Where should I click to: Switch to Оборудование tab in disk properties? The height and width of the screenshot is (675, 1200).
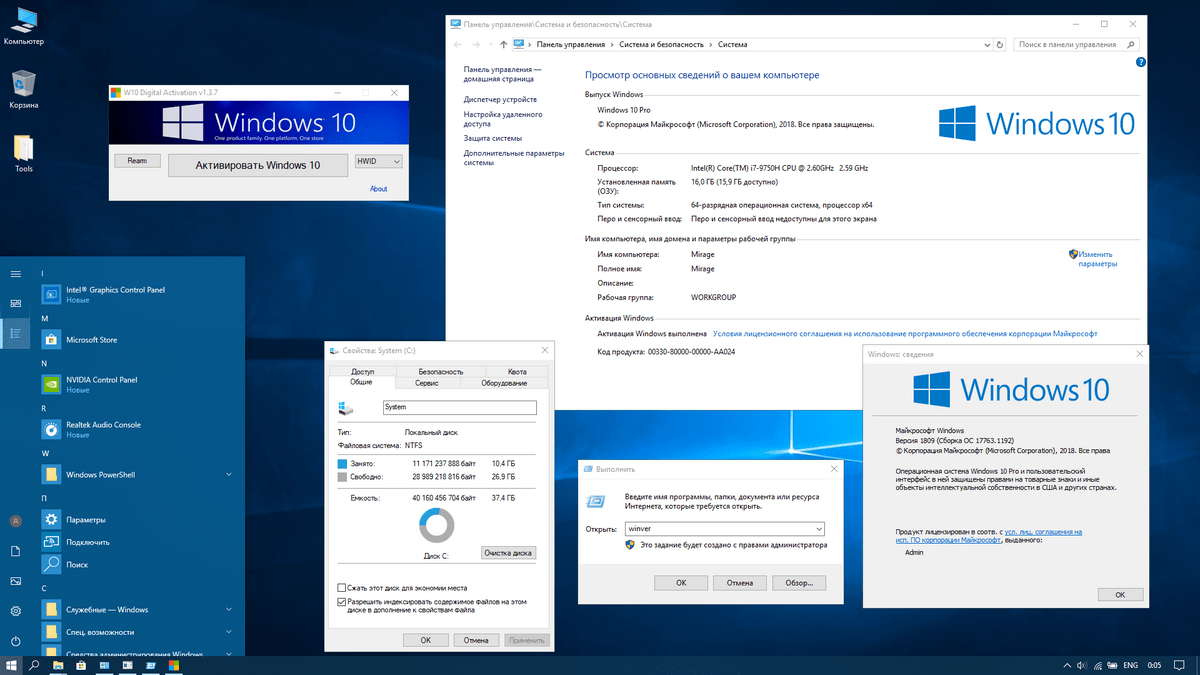click(x=504, y=383)
